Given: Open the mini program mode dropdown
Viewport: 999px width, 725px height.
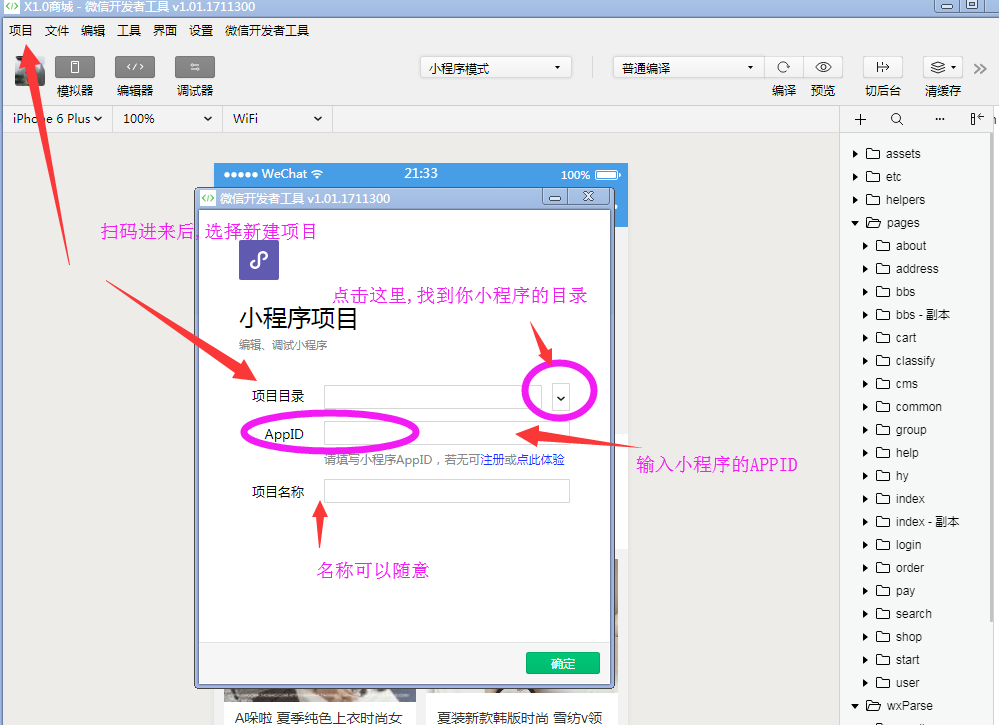Looking at the screenshot, I should click(x=496, y=68).
